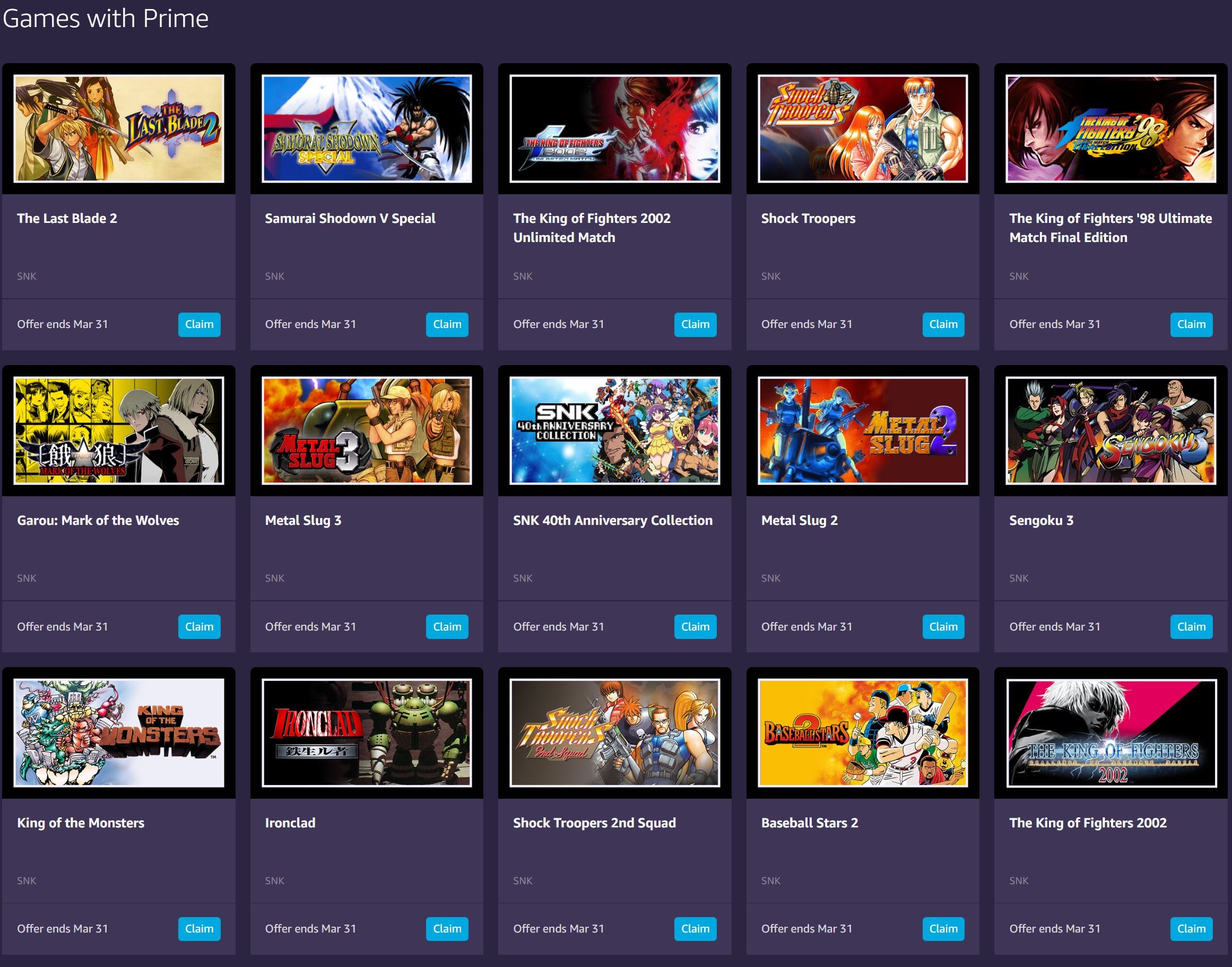Open Samurai Shodown V Special cover art
The height and width of the screenshot is (967, 1232).
(367, 128)
